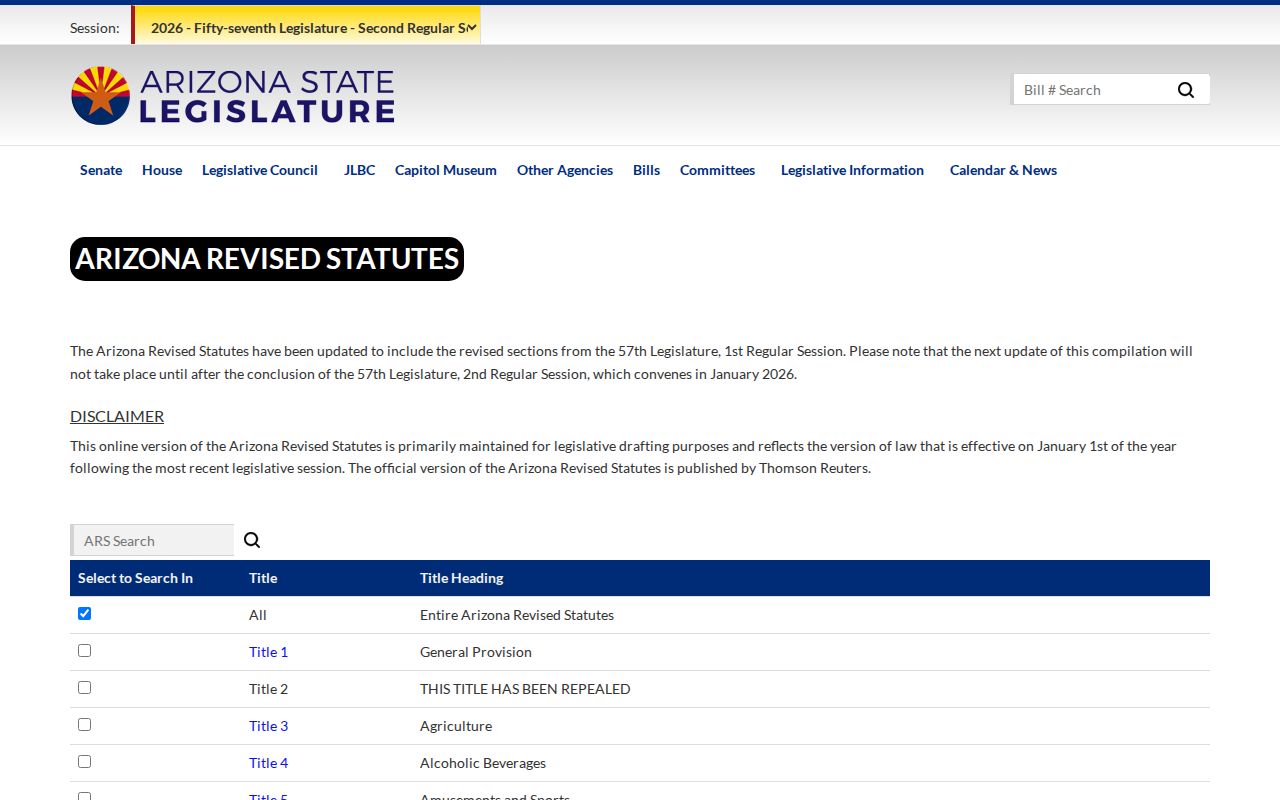
Task: Click the ARS Search magnifier icon
Action: pyautogui.click(x=252, y=540)
